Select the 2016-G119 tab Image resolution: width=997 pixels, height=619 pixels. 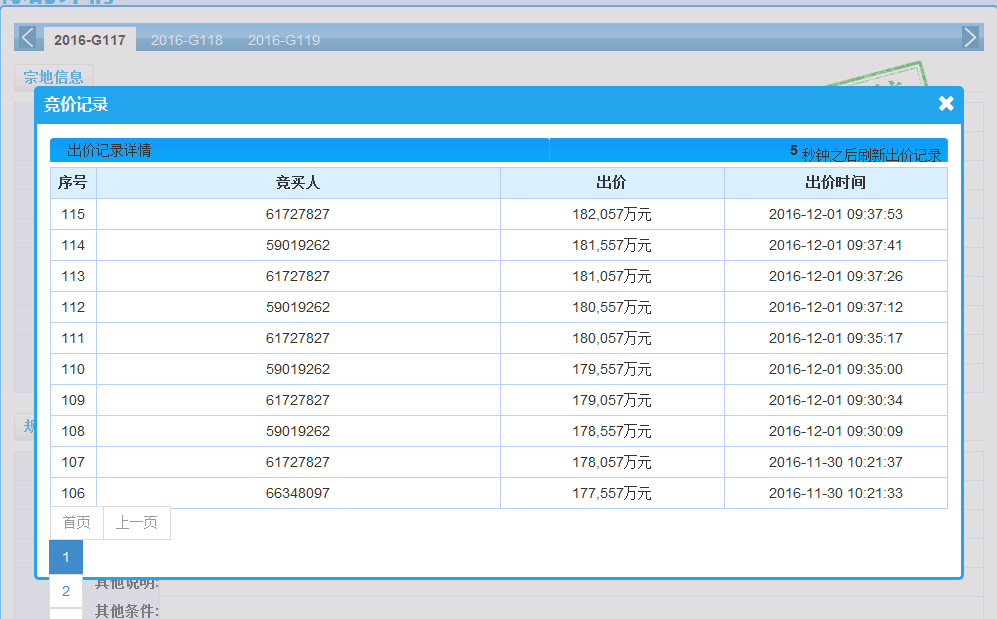click(x=284, y=40)
